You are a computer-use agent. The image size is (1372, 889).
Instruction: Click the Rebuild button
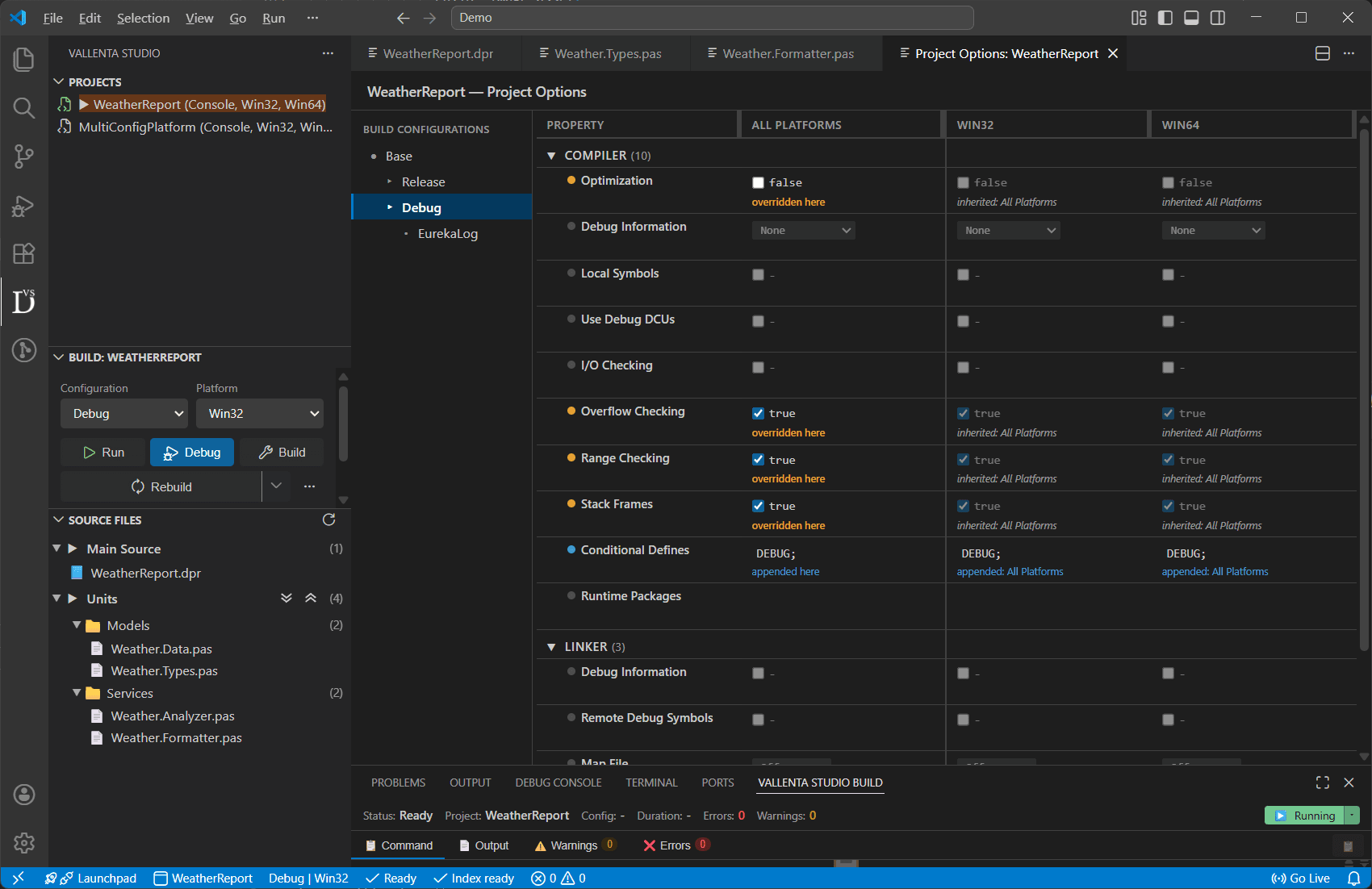161,486
